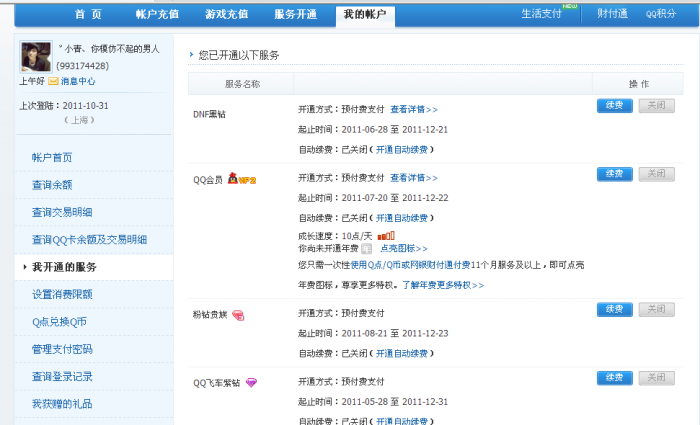Click the arrow beside 您已开通以下服务
The image size is (700, 425).
(x=191, y=54)
